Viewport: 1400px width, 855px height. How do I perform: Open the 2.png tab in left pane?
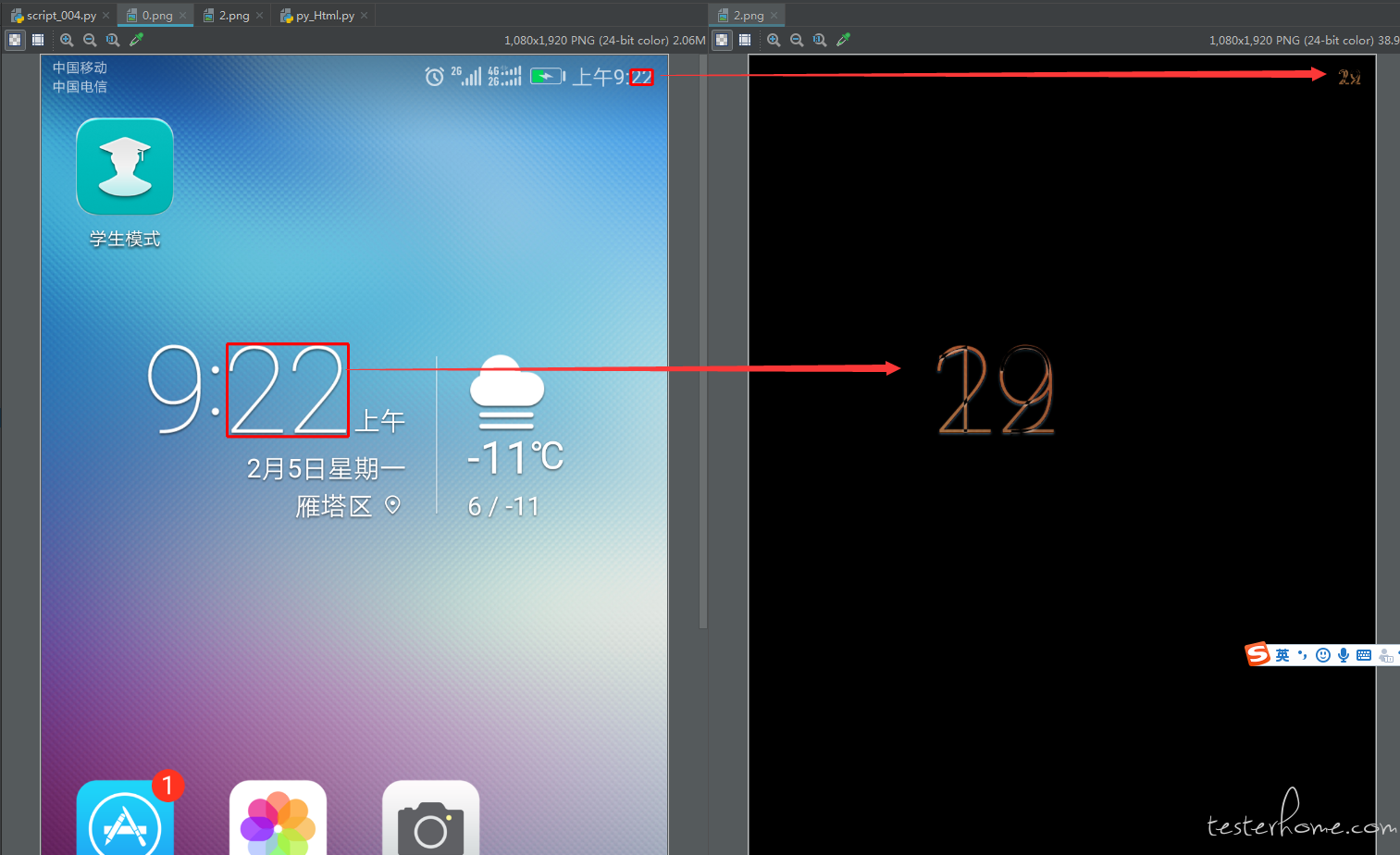click(x=234, y=15)
